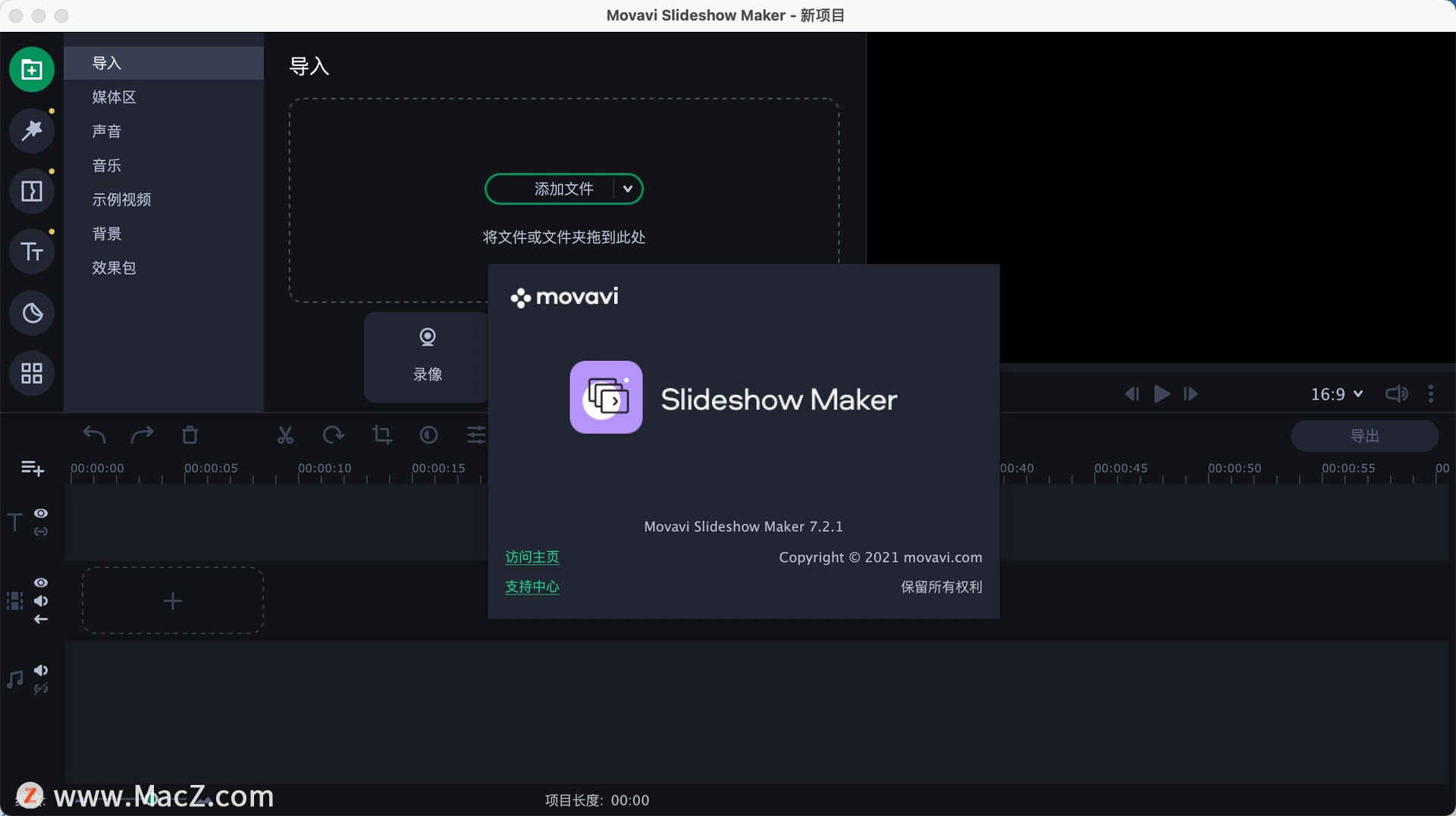1456x816 pixels.
Task: Click the movavi brand logo in dialog
Action: [x=564, y=297]
